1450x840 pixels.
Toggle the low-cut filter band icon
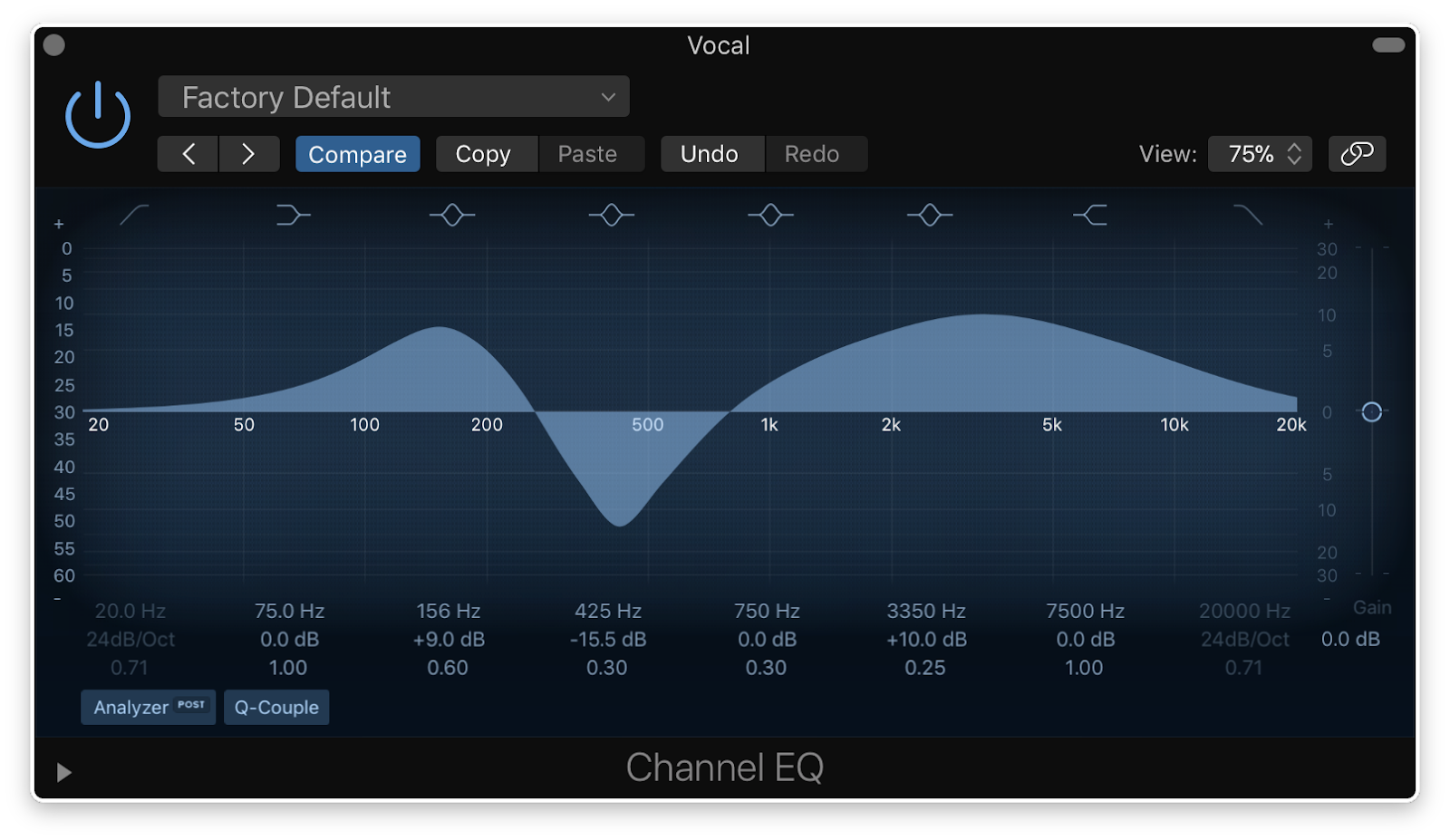134,215
